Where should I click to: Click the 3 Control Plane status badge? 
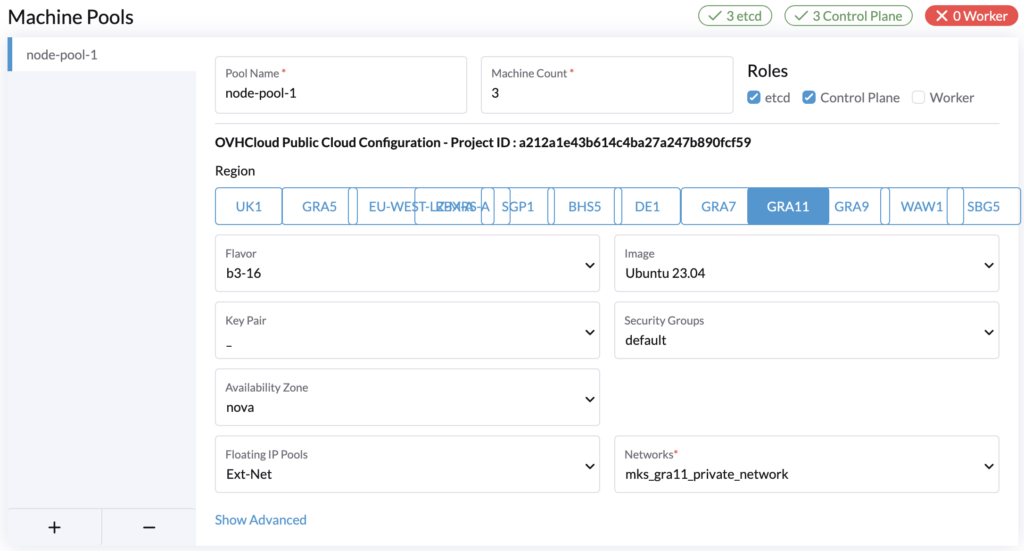point(848,16)
